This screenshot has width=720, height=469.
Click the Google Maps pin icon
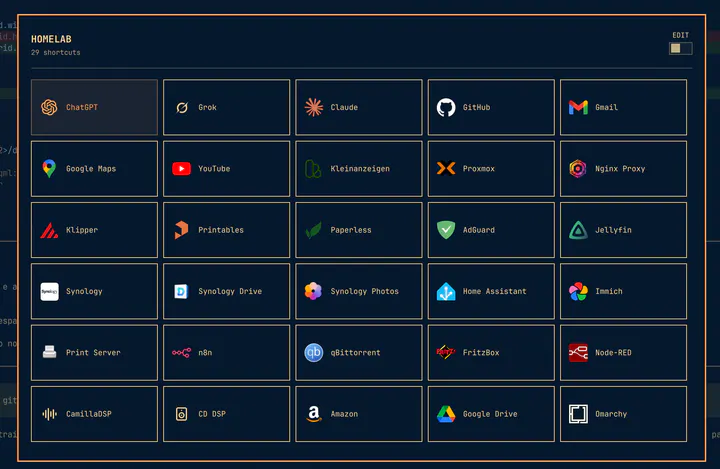pyautogui.click(x=49, y=169)
